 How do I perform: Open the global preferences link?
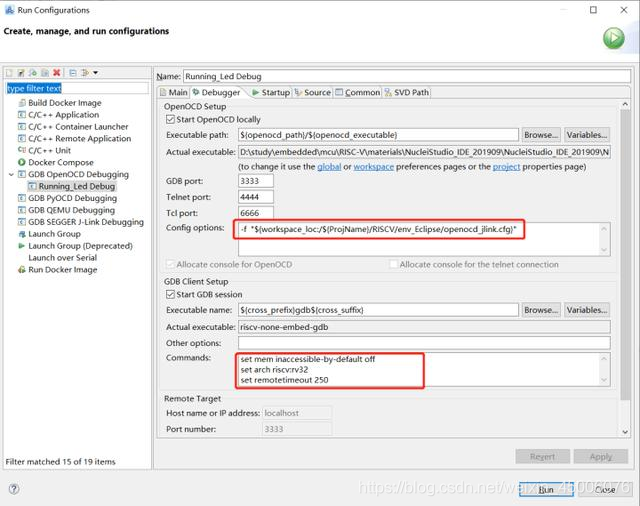pyautogui.click(x=329, y=167)
